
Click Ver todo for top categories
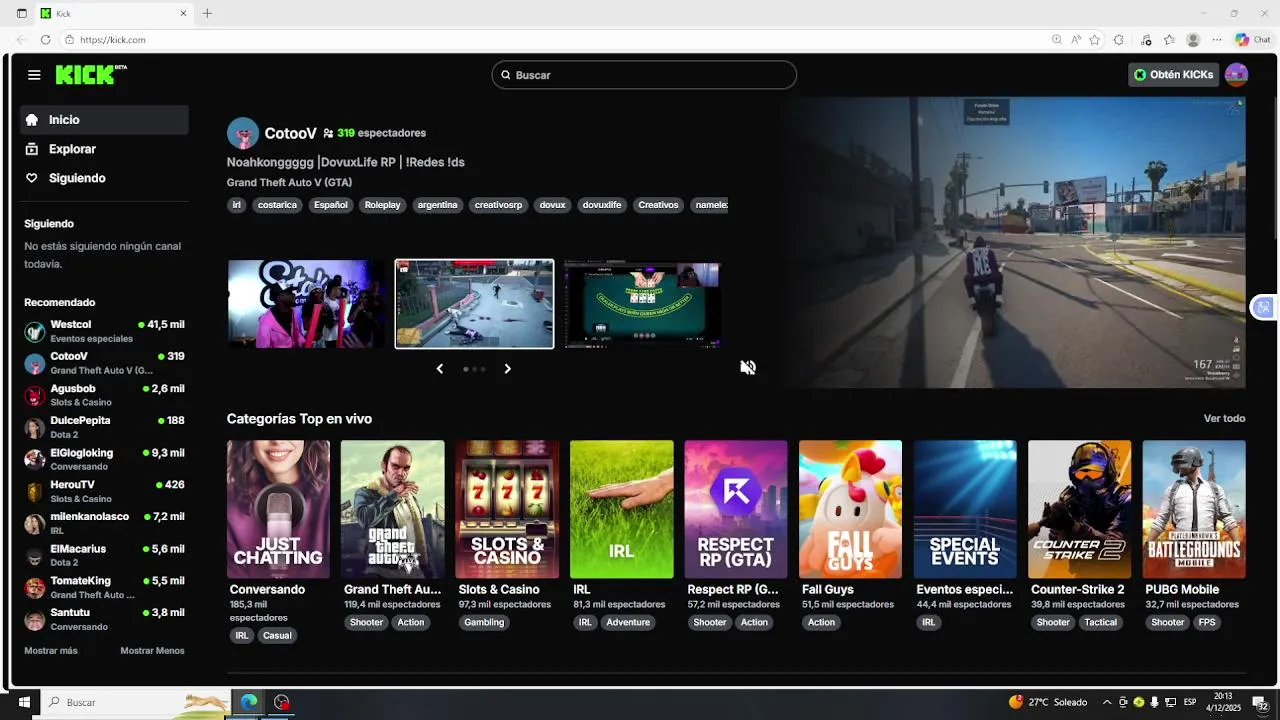1224,419
